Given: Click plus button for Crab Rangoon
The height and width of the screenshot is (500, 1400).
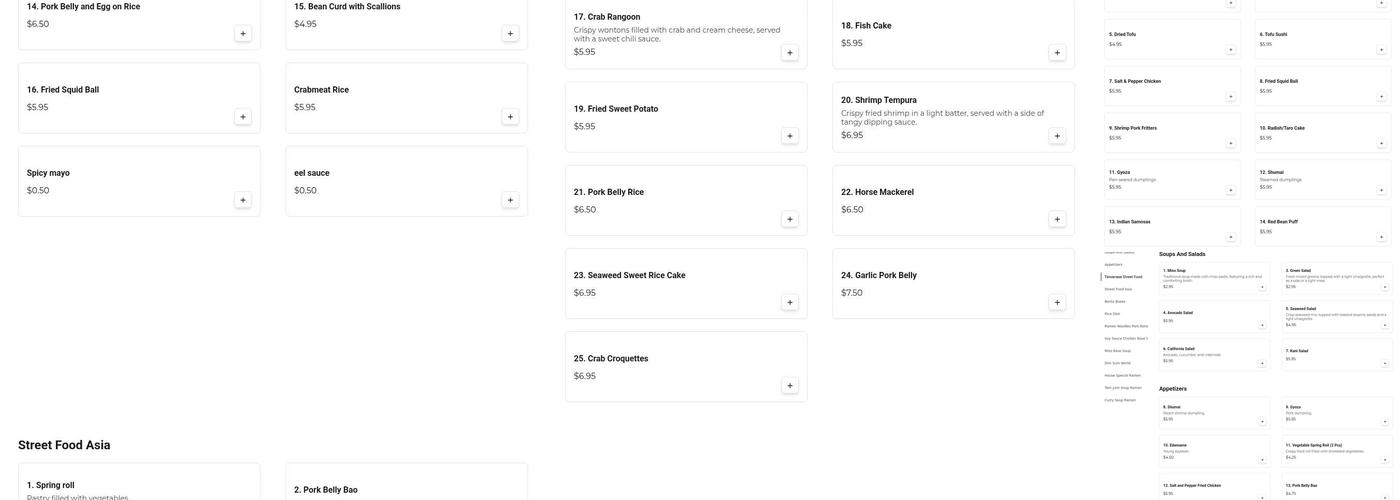Looking at the screenshot, I should click(790, 52).
